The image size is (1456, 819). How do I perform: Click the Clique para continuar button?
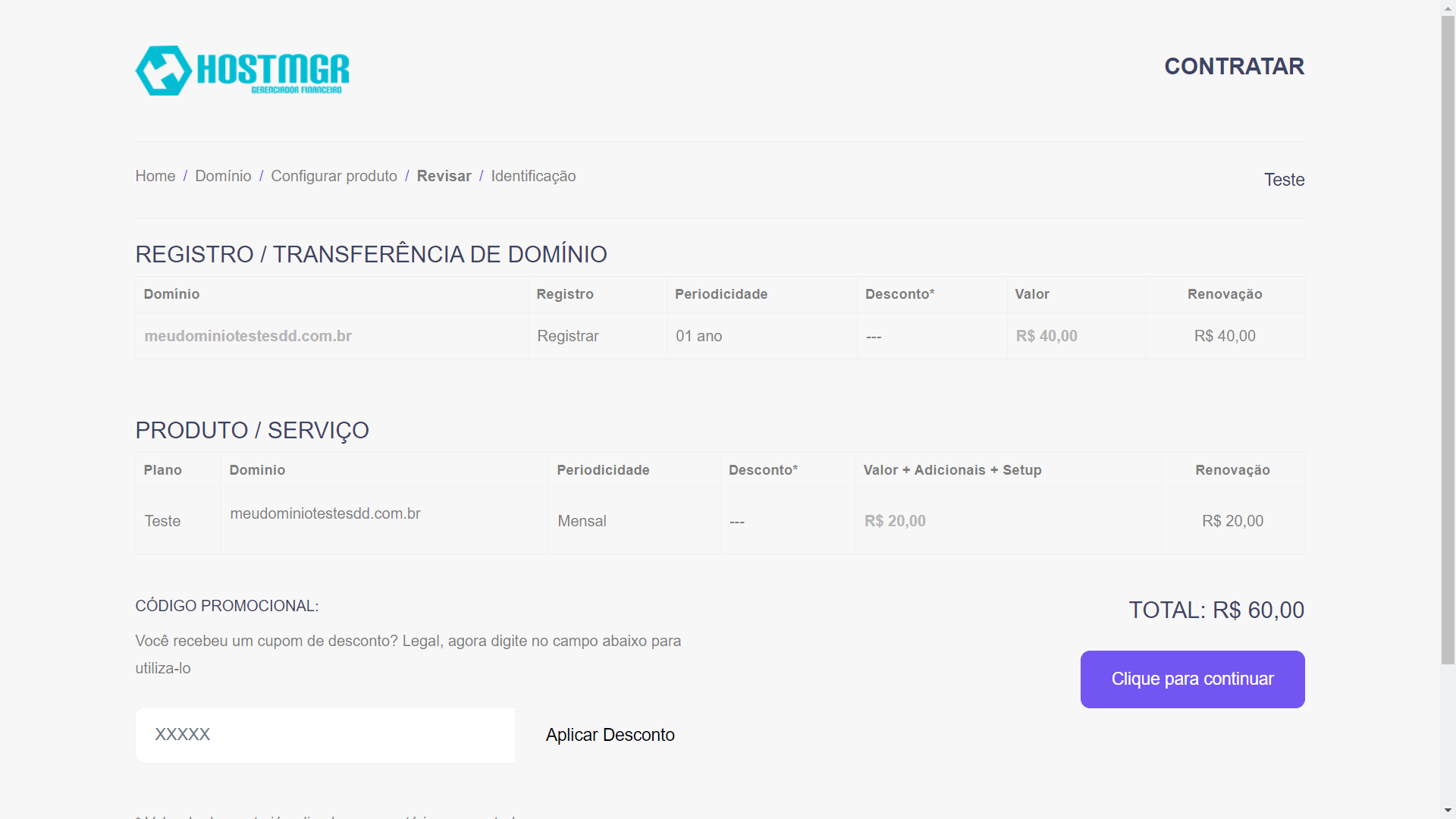coord(1192,679)
